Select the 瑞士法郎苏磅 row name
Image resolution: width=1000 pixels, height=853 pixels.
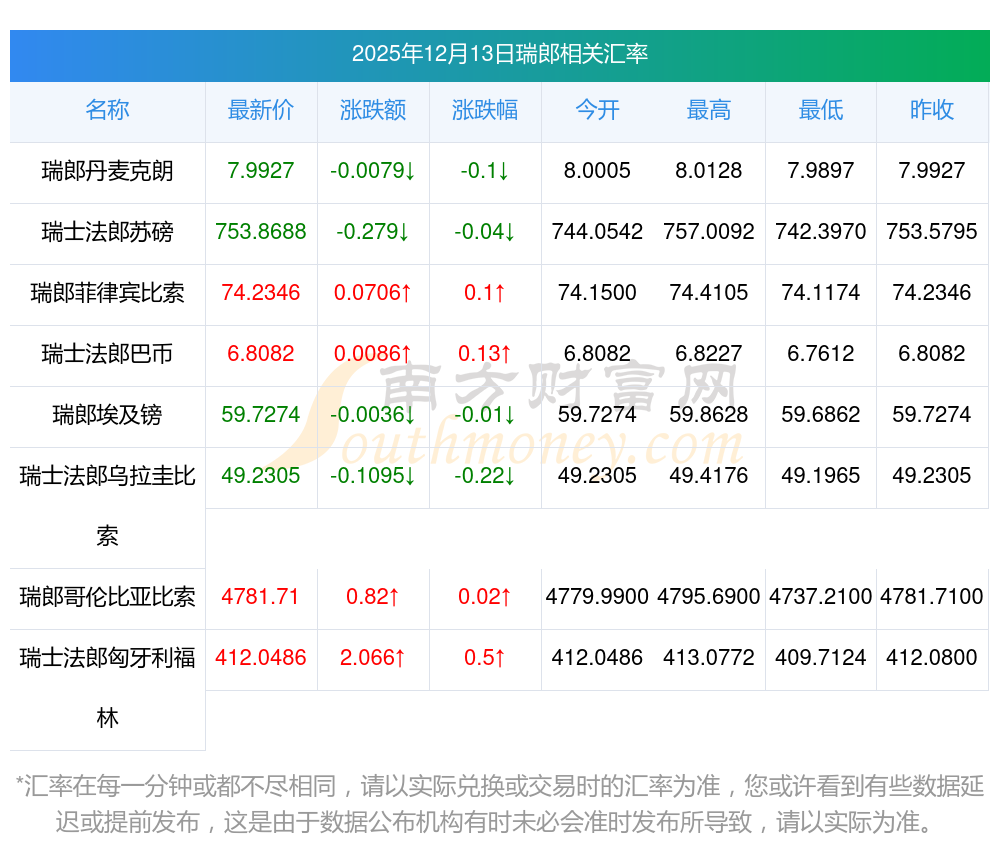click(x=107, y=232)
